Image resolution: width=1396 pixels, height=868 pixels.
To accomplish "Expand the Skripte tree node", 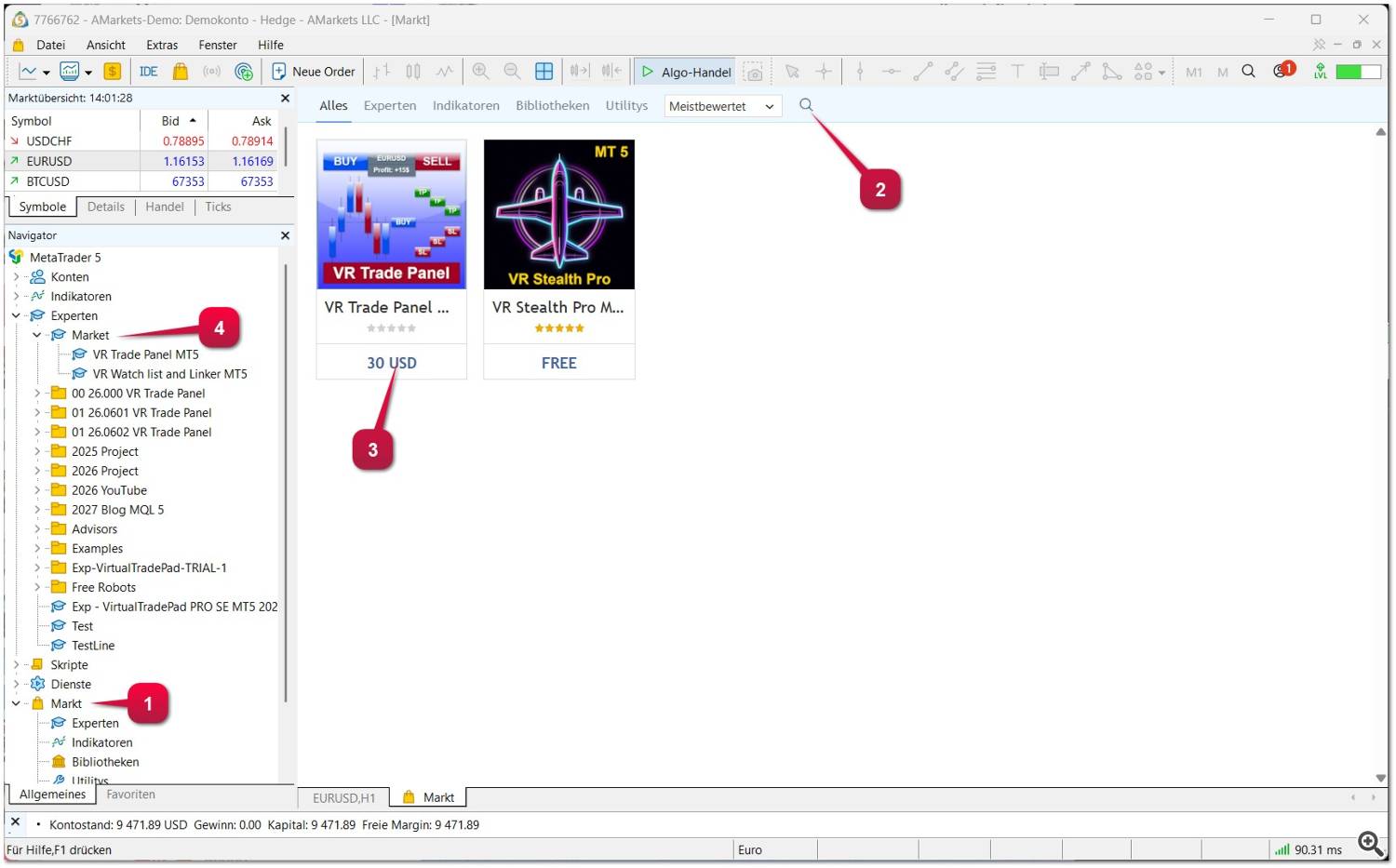I will click(x=16, y=665).
